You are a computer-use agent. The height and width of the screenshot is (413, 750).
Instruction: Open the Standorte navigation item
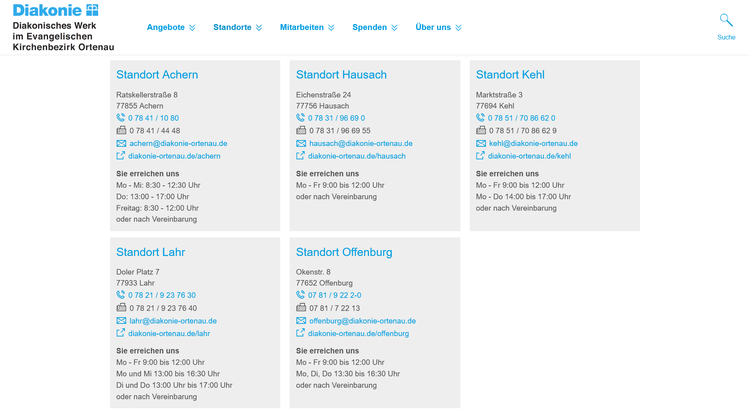[x=232, y=27]
